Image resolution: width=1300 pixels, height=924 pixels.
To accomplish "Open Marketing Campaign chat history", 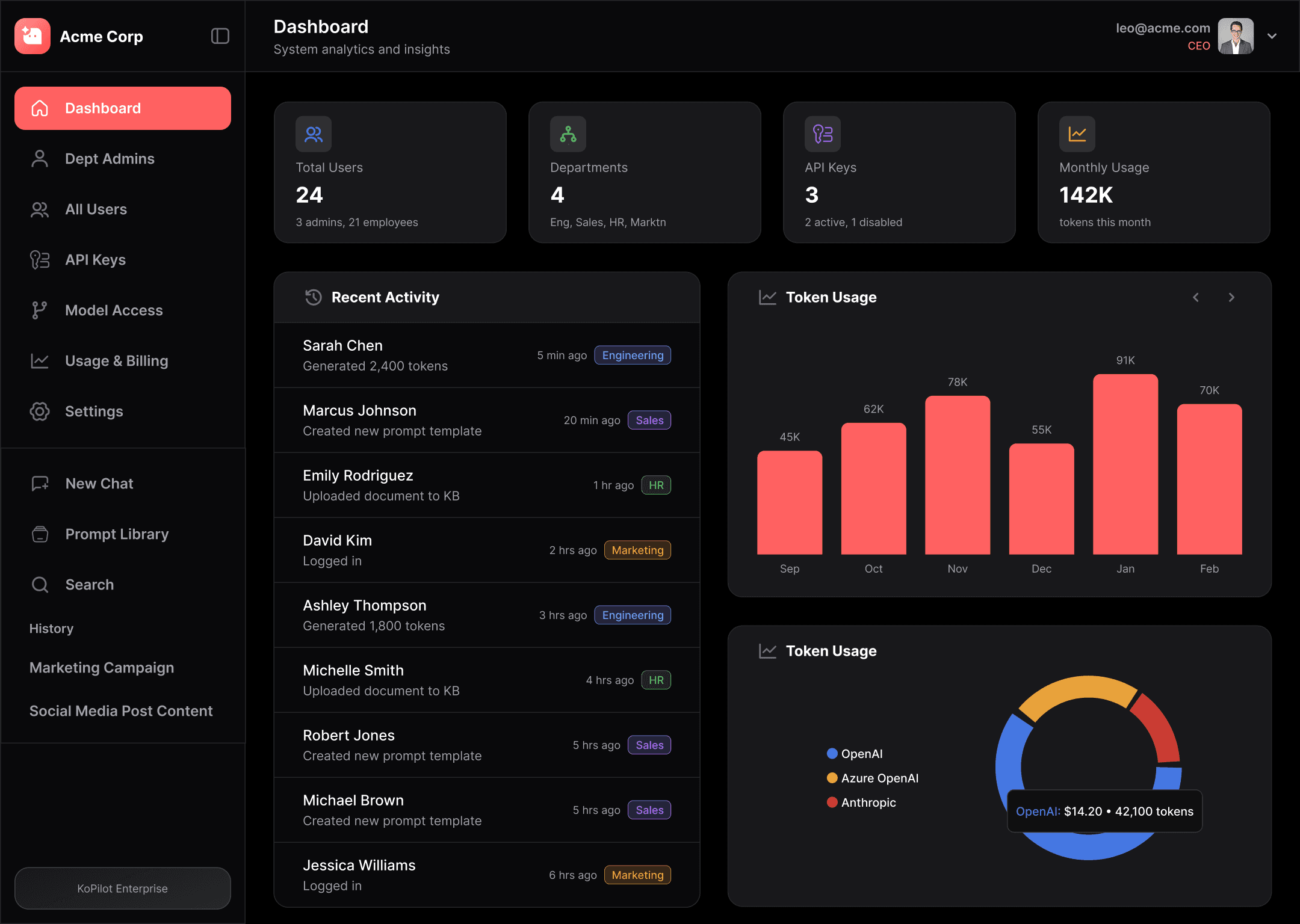I will pyautogui.click(x=102, y=668).
